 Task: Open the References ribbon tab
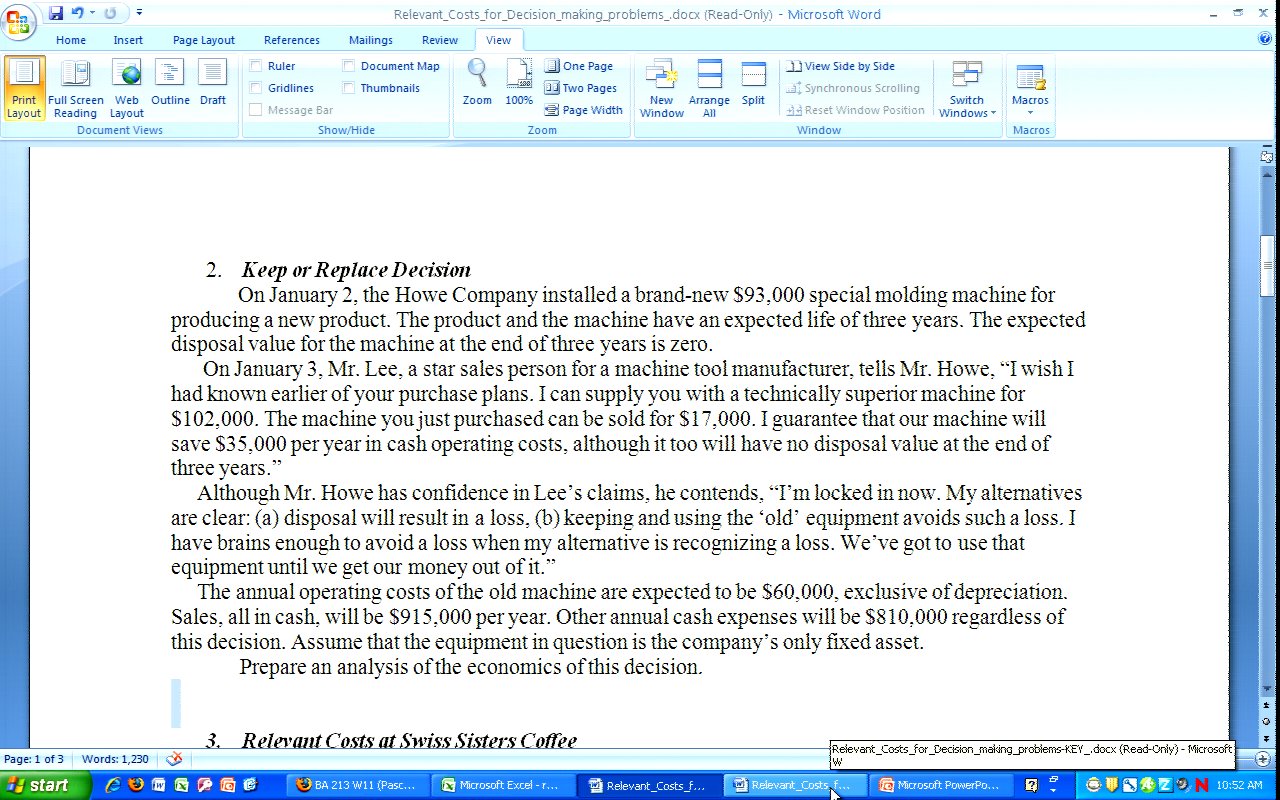[x=292, y=40]
